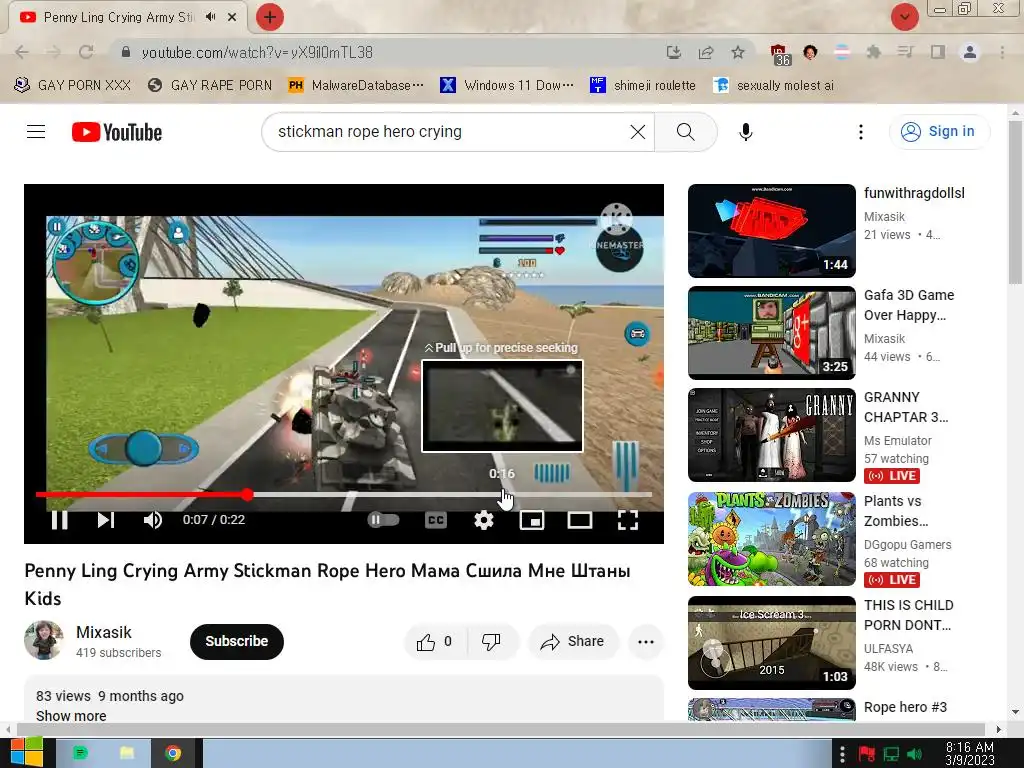Open the YouTube guide hamburger menu
Screen dimensions: 1024x768
36,132
